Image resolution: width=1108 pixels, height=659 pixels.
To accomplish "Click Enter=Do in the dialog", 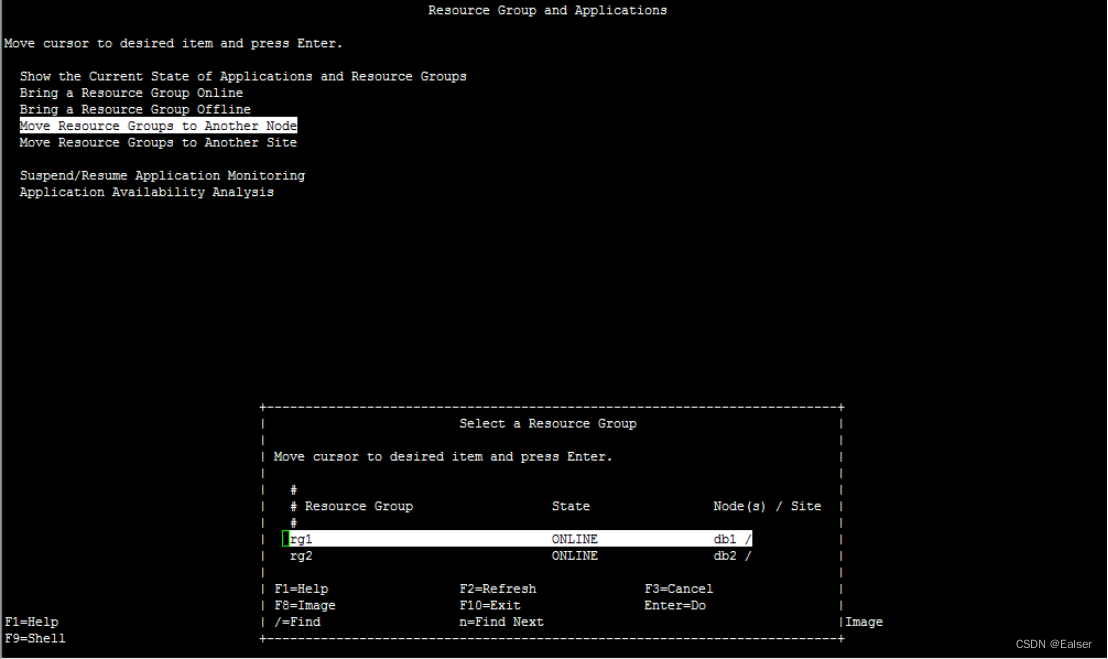I will coord(675,605).
